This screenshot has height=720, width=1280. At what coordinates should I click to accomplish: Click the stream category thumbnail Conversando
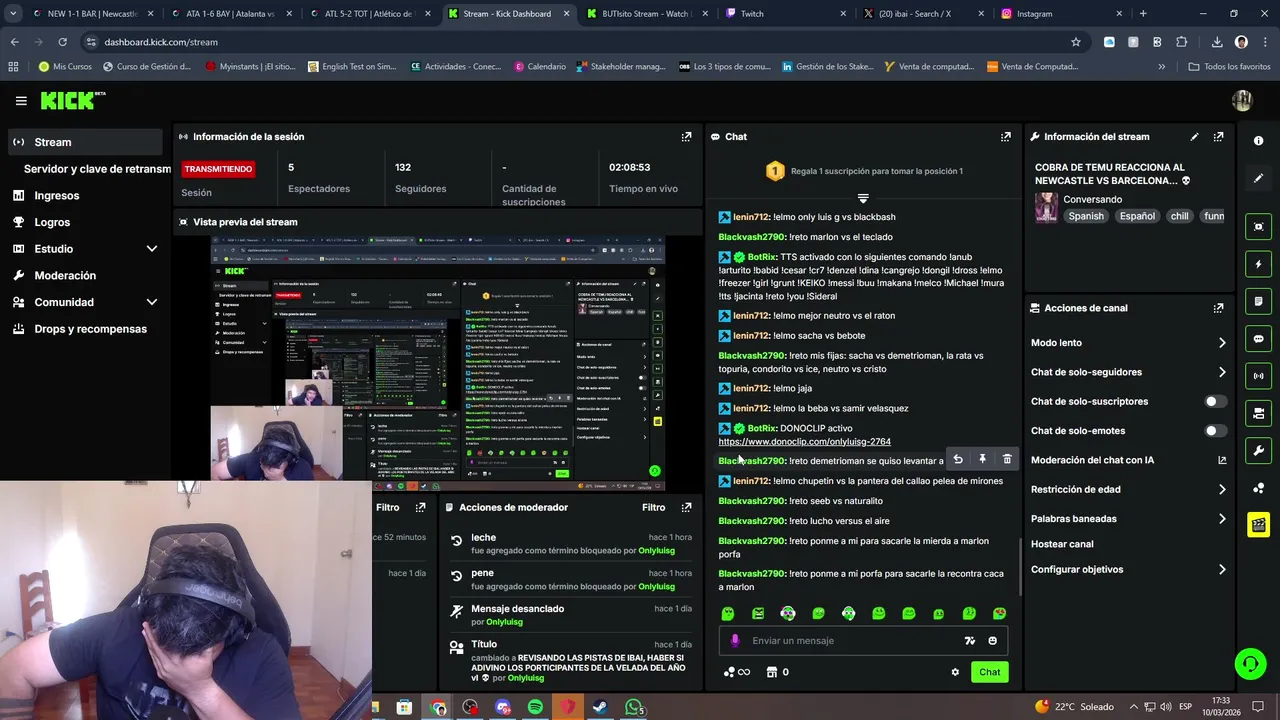[1046, 207]
